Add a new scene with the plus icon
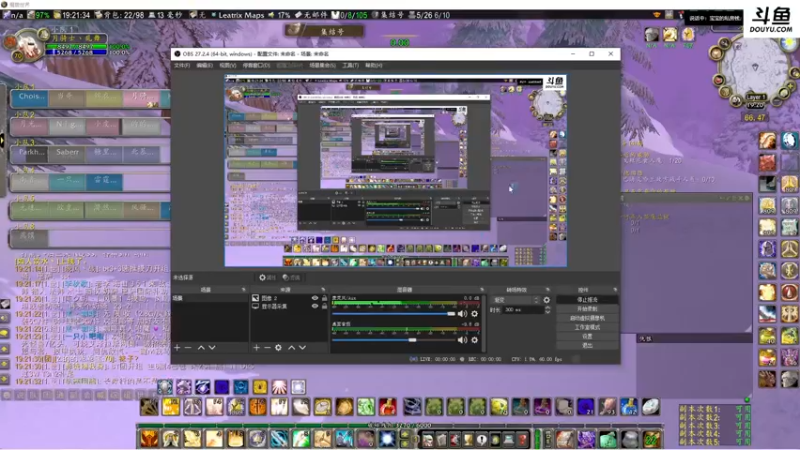This screenshot has height=450, width=800. 177,347
